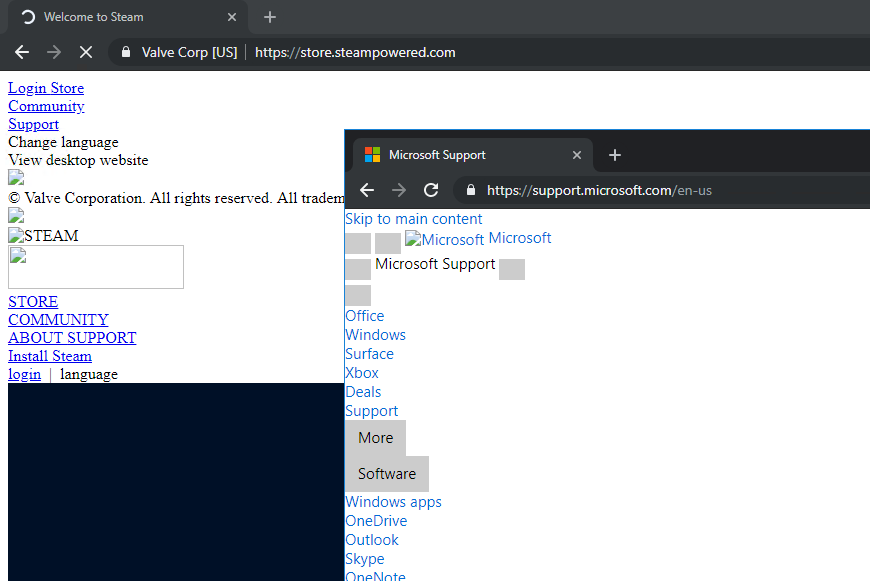
Task: Click the Microsoft Support heading text
Action: (435, 264)
